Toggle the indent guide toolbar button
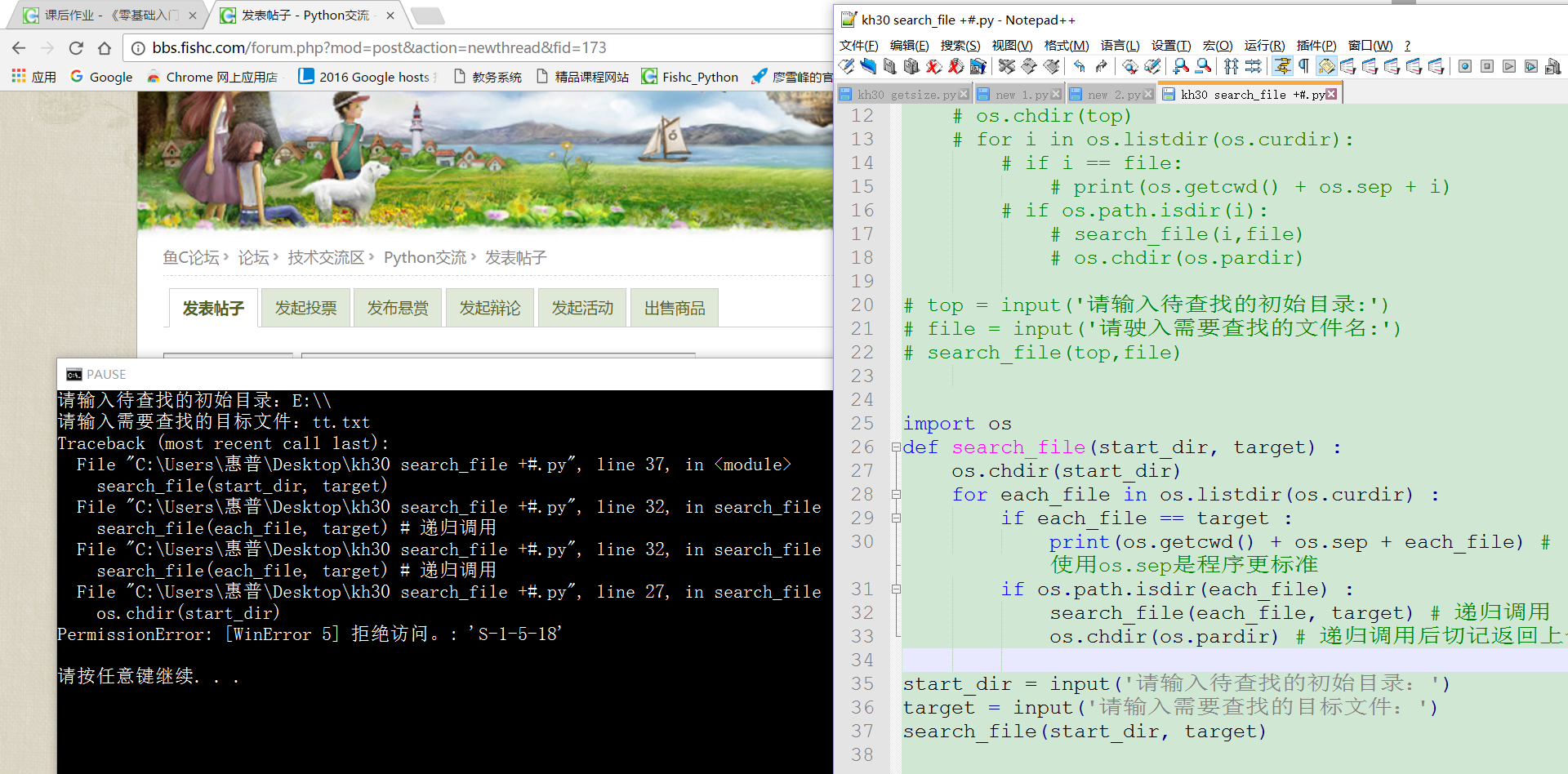Screen dimensions: 1568x774 [x=1326, y=67]
